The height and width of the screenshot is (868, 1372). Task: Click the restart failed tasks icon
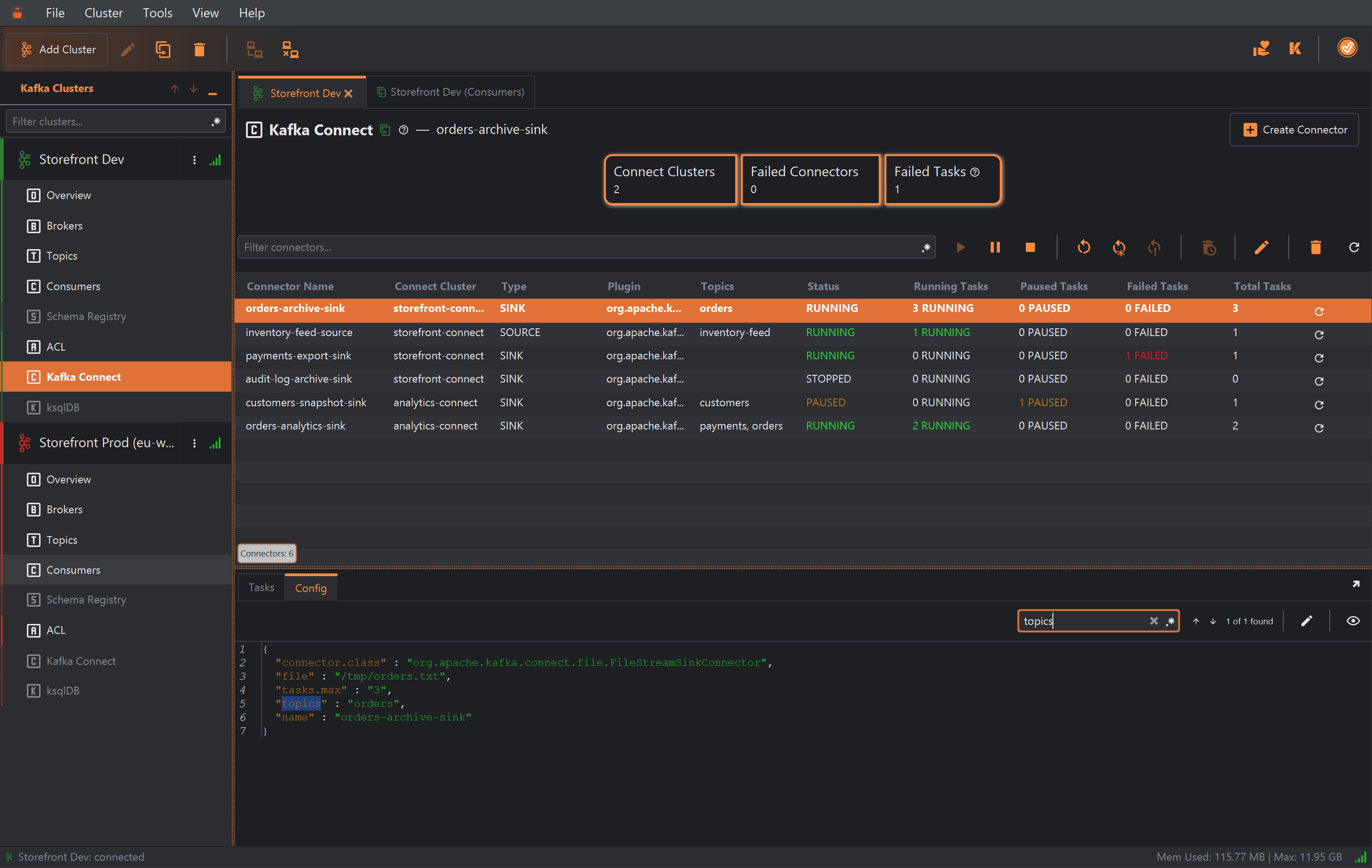1154,247
